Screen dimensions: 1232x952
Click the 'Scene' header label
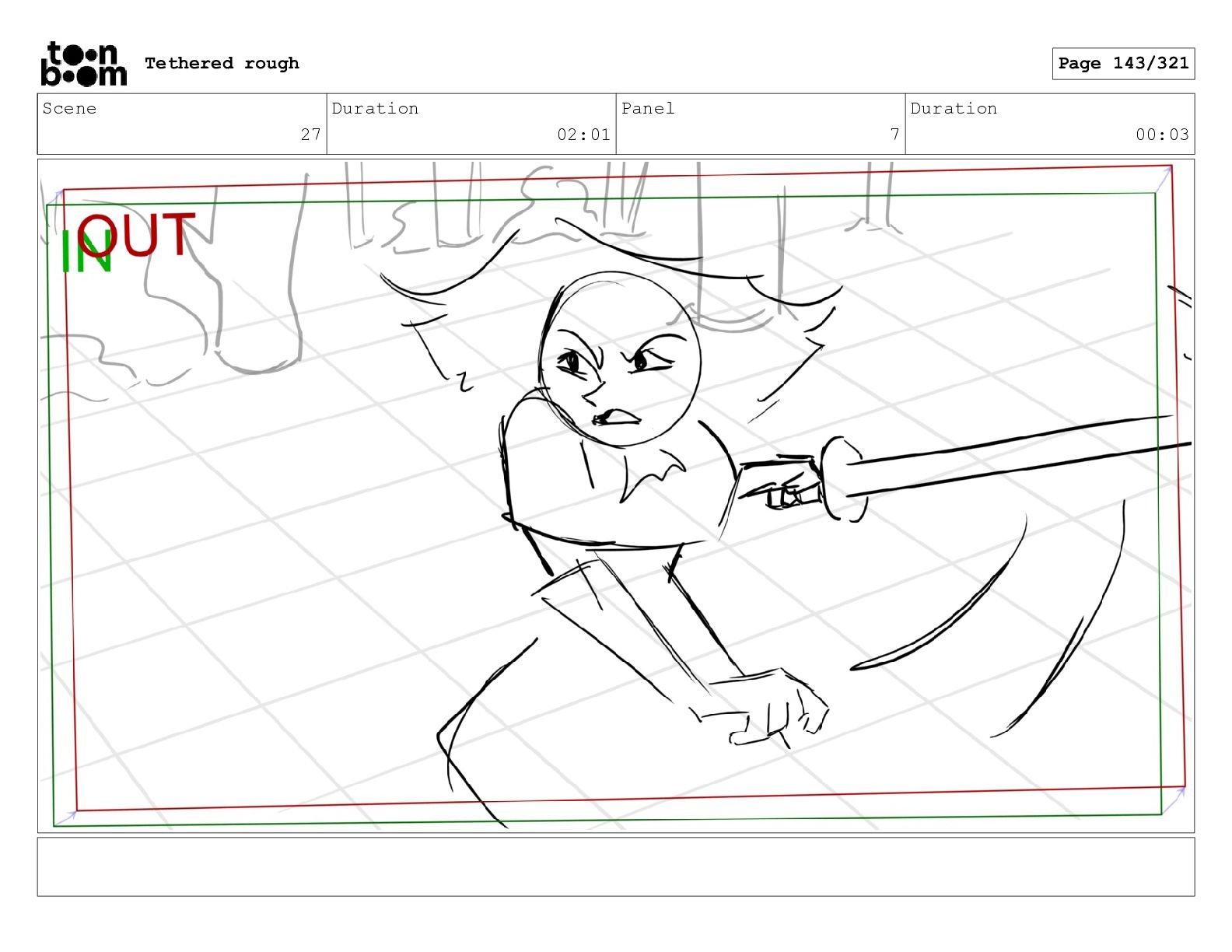69,108
